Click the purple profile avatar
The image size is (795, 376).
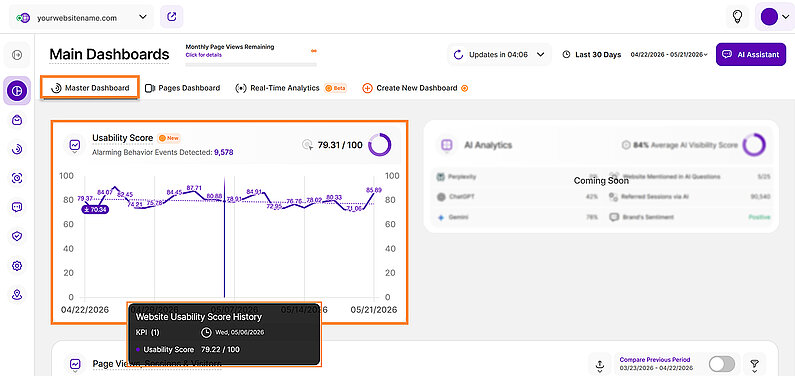pyautogui.click(x=769, y=17)
